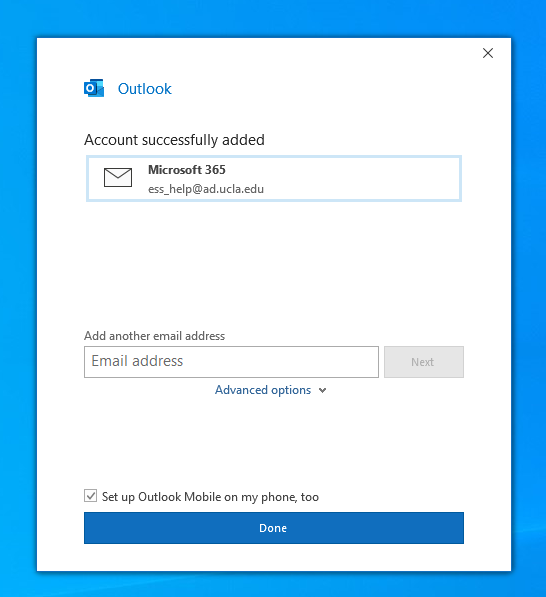This screenshot has height=597, width=546.
Task: Select the Microsoft 365 account entry
Action: (x=274, y=178)
